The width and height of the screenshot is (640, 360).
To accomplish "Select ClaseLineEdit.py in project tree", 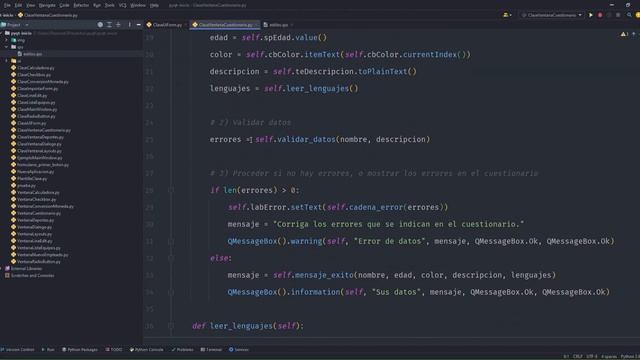I will coord(29,96).
